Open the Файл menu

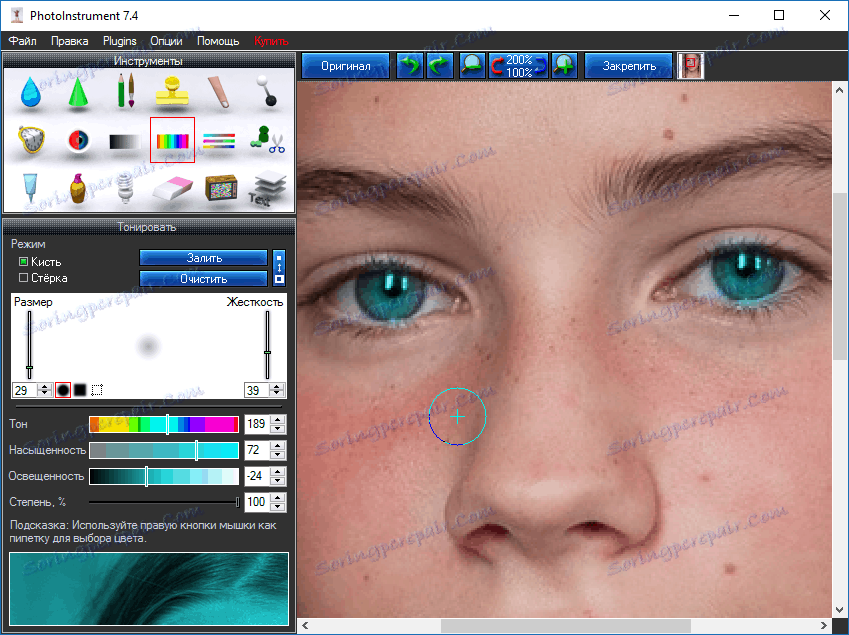[x=22, y=41]
